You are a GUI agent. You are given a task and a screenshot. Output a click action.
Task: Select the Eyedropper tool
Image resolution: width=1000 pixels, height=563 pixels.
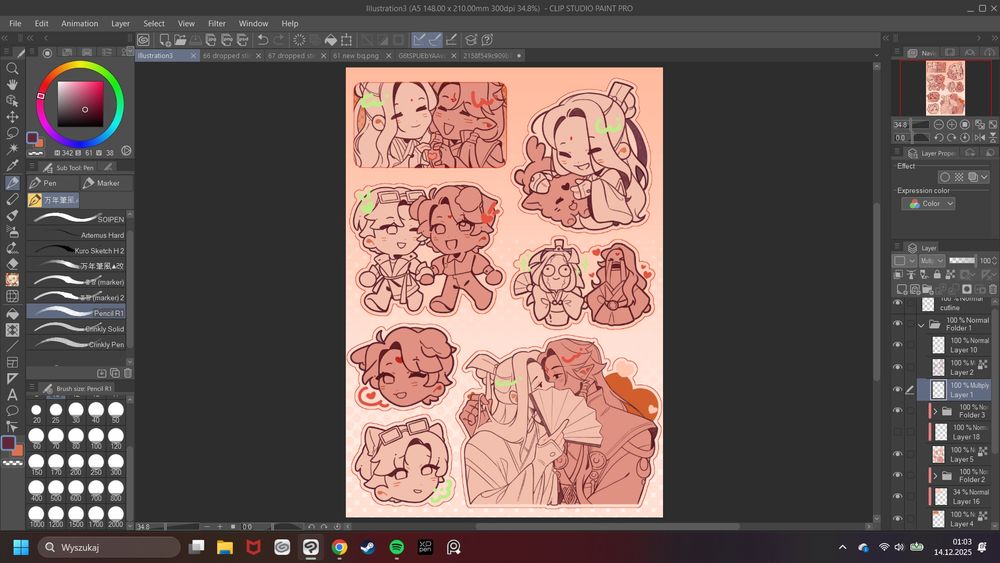pyautogui.click(x=12, y=165)
